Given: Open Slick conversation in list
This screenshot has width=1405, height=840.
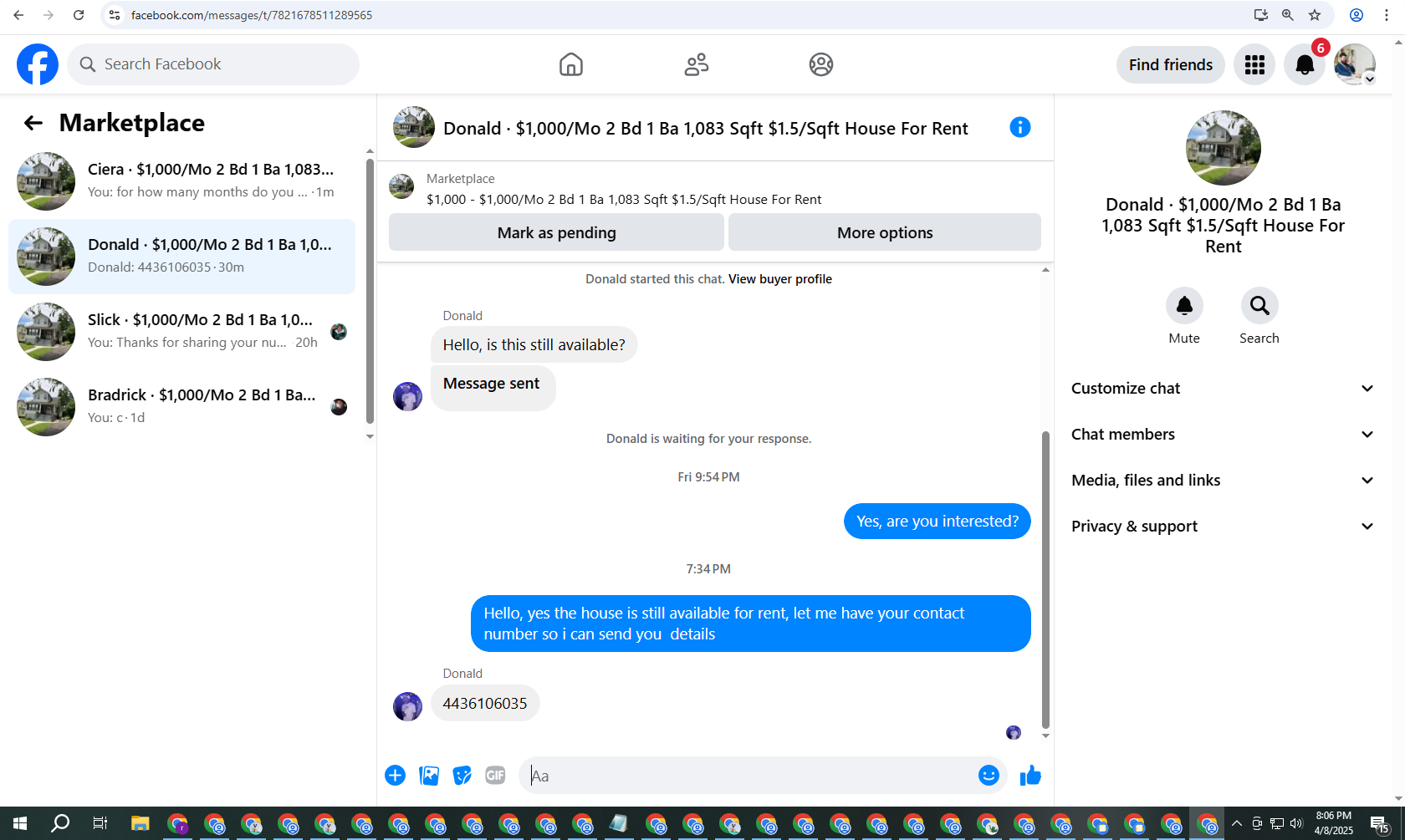Looking at the screenshot, I should pos(181,332).
